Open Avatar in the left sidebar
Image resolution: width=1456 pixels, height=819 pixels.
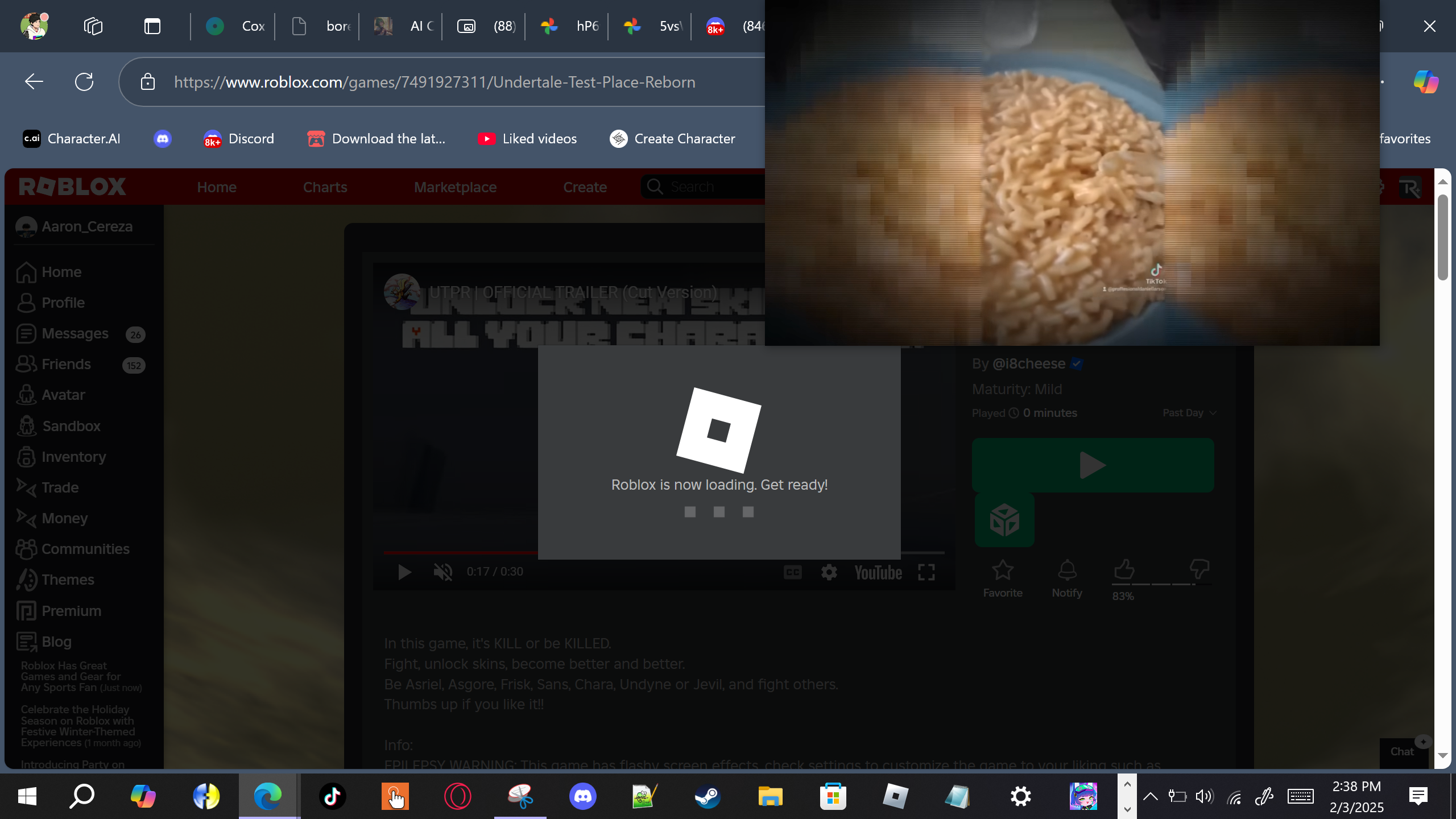[51, 395]
